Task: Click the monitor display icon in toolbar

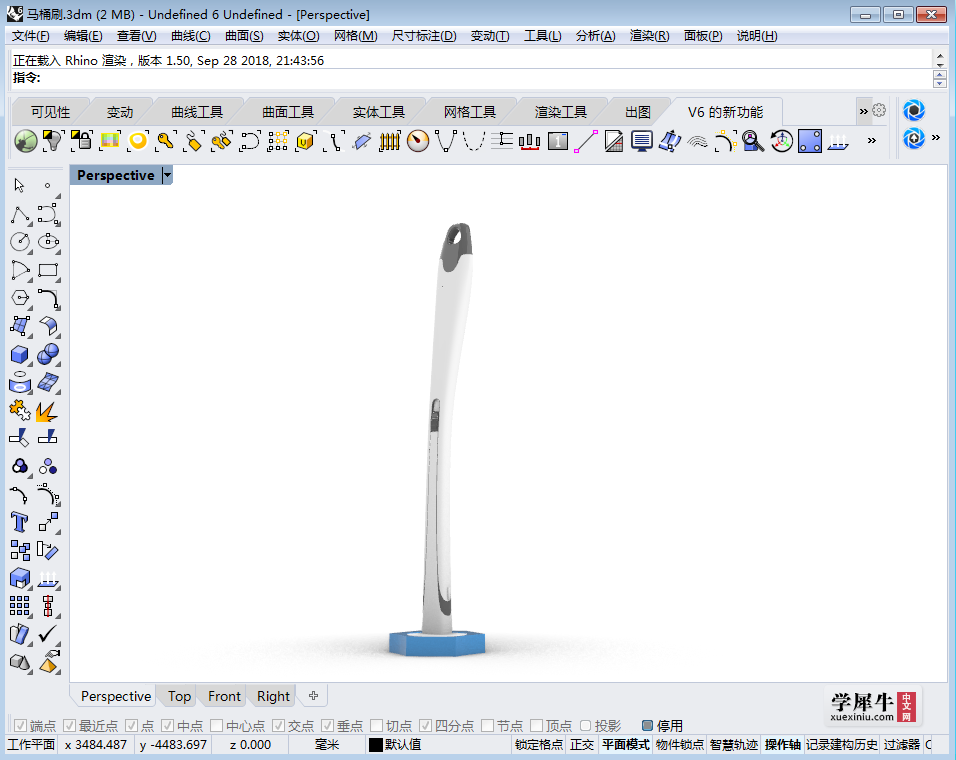Action: [x=641, y=141]
